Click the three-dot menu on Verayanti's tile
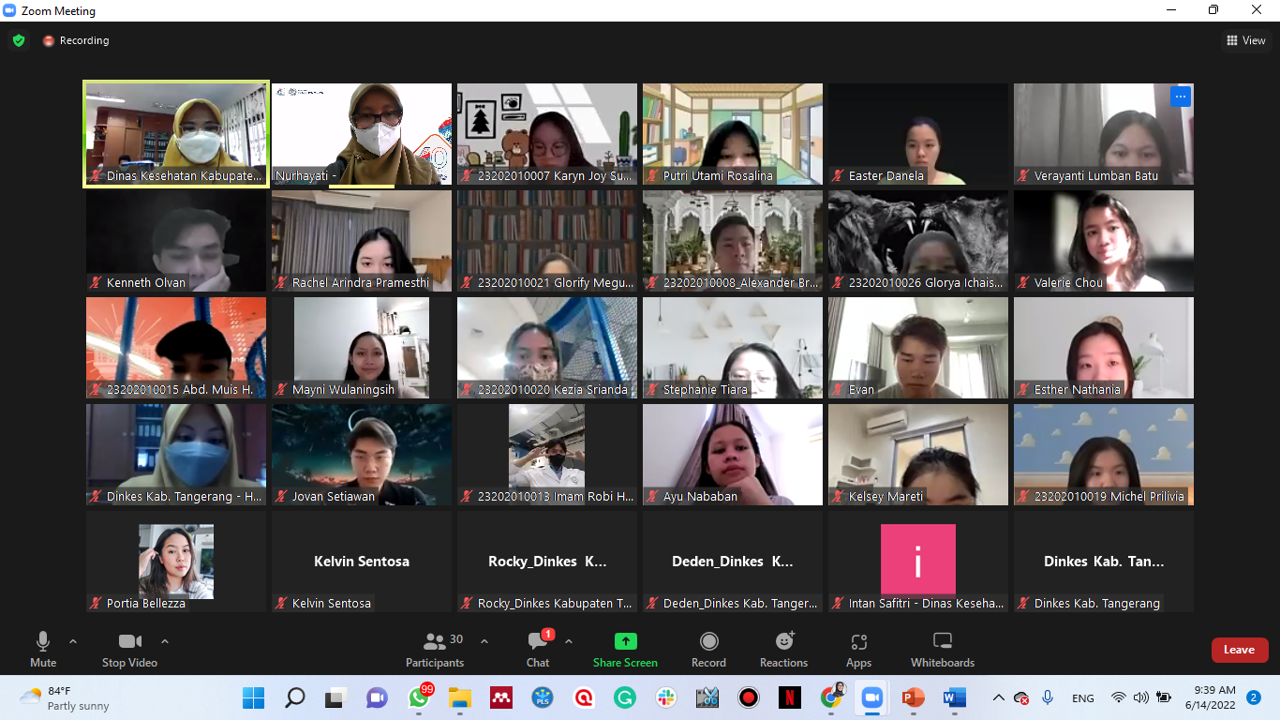The width and height of the screenshot is (1280, 720). point(1180,97)
